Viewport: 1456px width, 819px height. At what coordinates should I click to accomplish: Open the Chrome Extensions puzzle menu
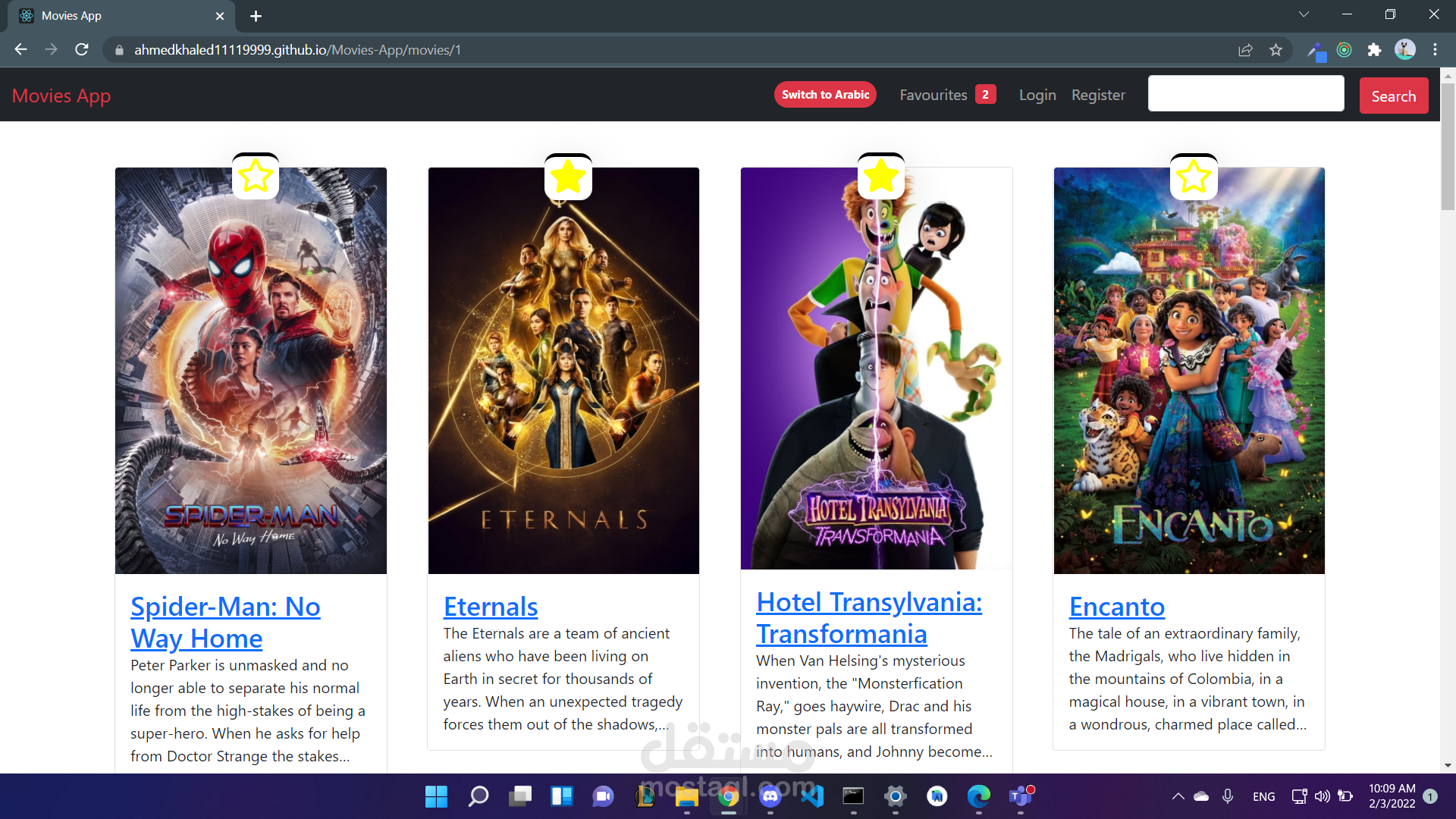[1374, 50]
